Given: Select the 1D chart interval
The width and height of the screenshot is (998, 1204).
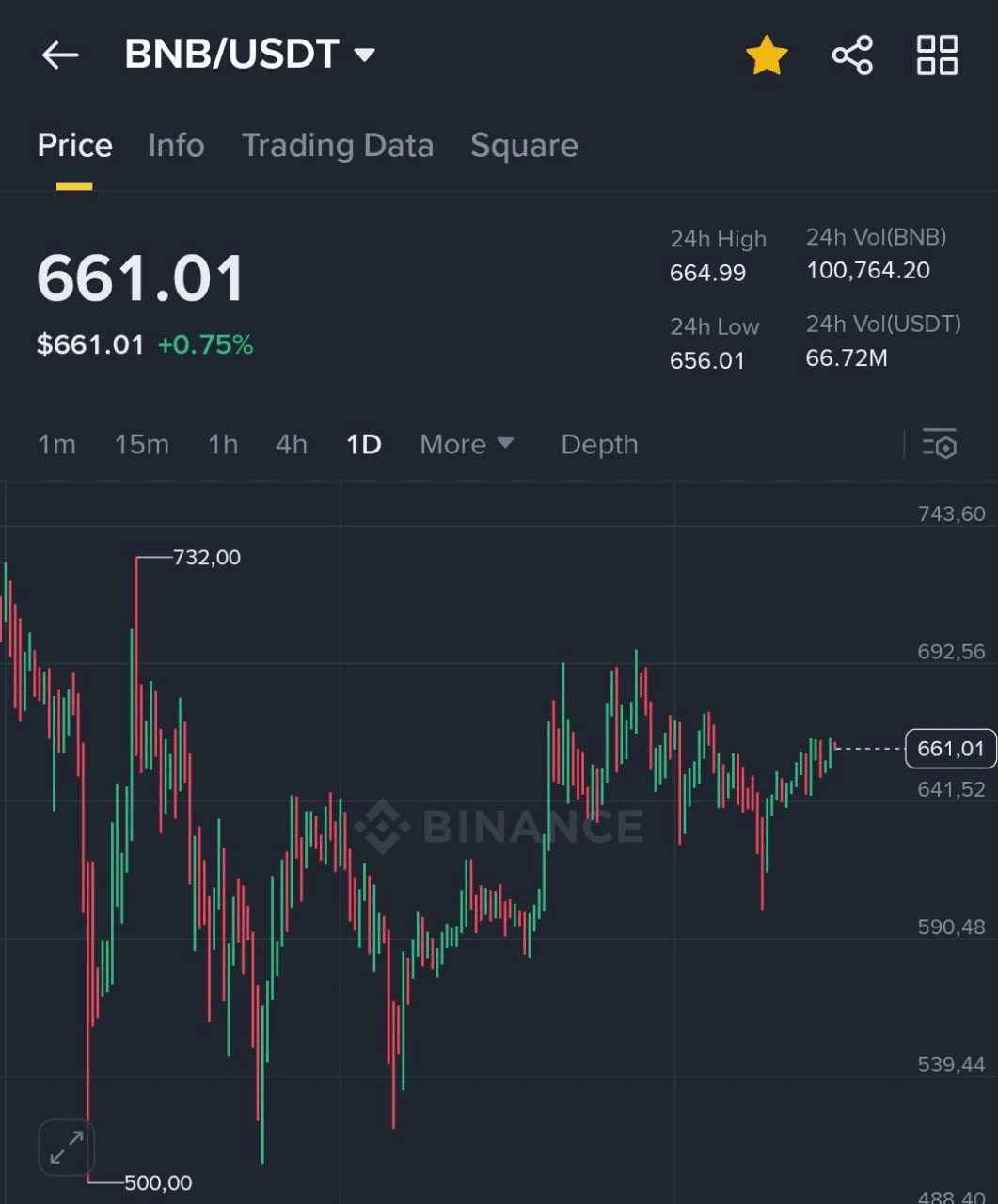Looking at the screenshot, I should pyautogui.click(x=364, y=444).
